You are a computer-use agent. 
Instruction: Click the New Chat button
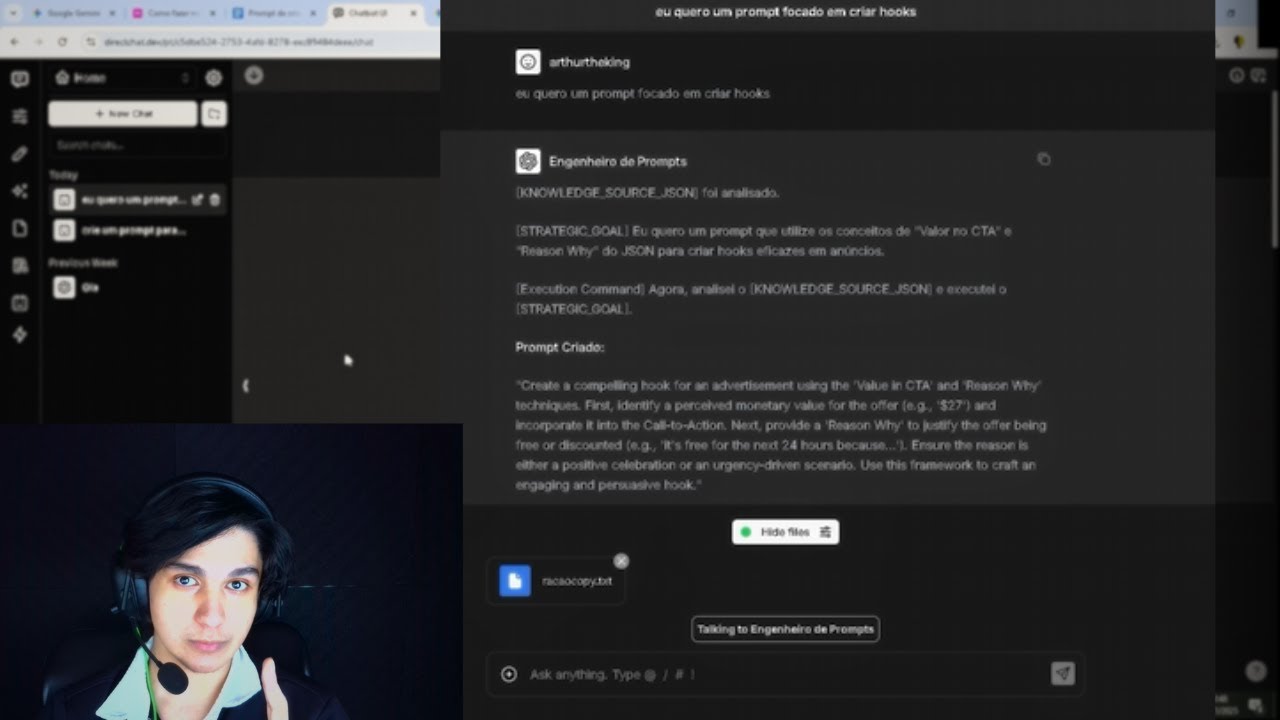[x=123, y=114]
